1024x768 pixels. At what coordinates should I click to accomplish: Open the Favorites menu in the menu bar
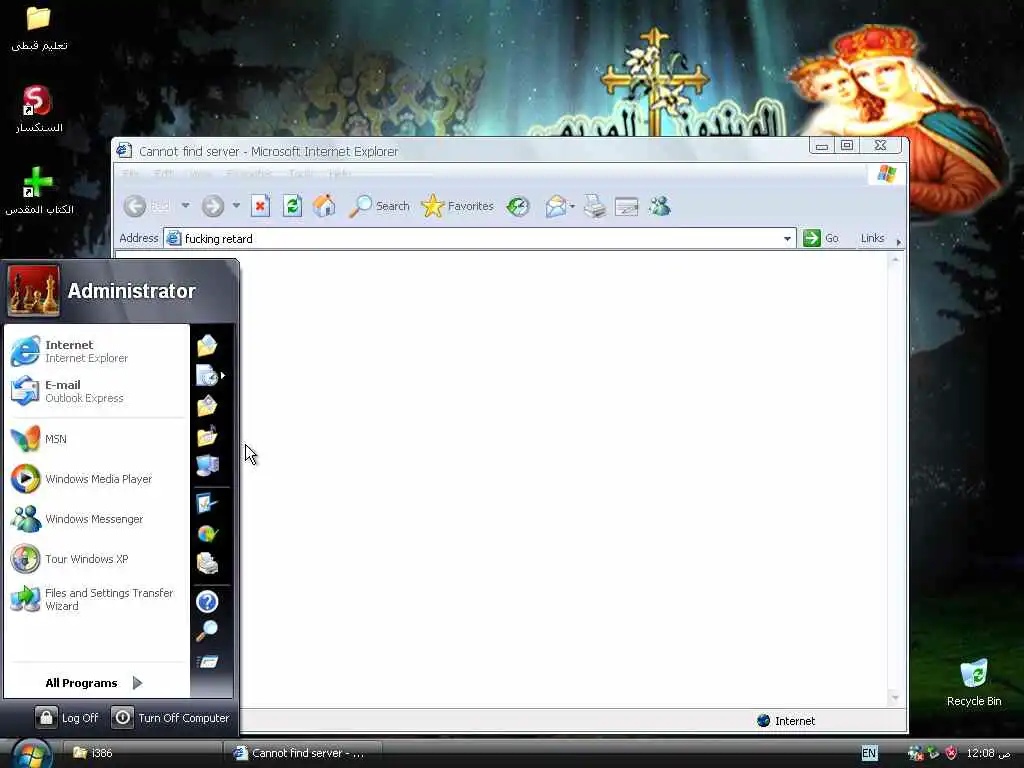[249, 173]
